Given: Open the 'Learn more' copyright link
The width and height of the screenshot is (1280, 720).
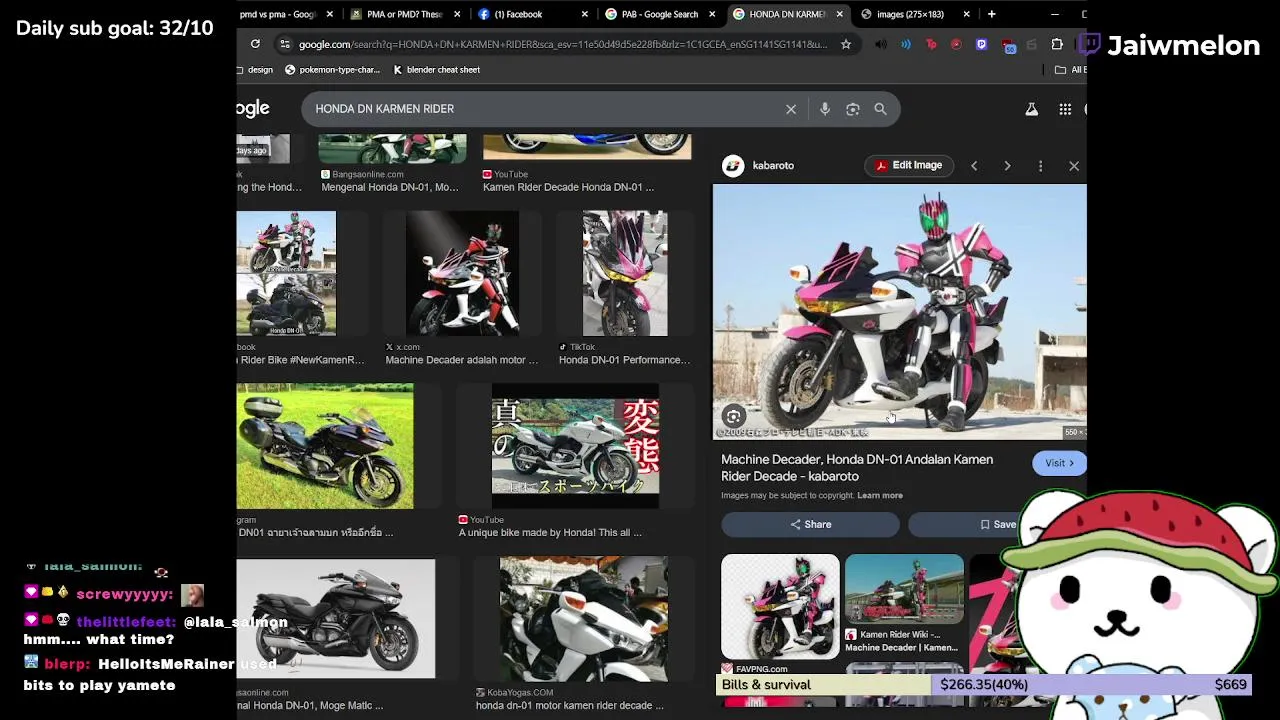Looking at the screenshot, I should [x=880, y=495].
